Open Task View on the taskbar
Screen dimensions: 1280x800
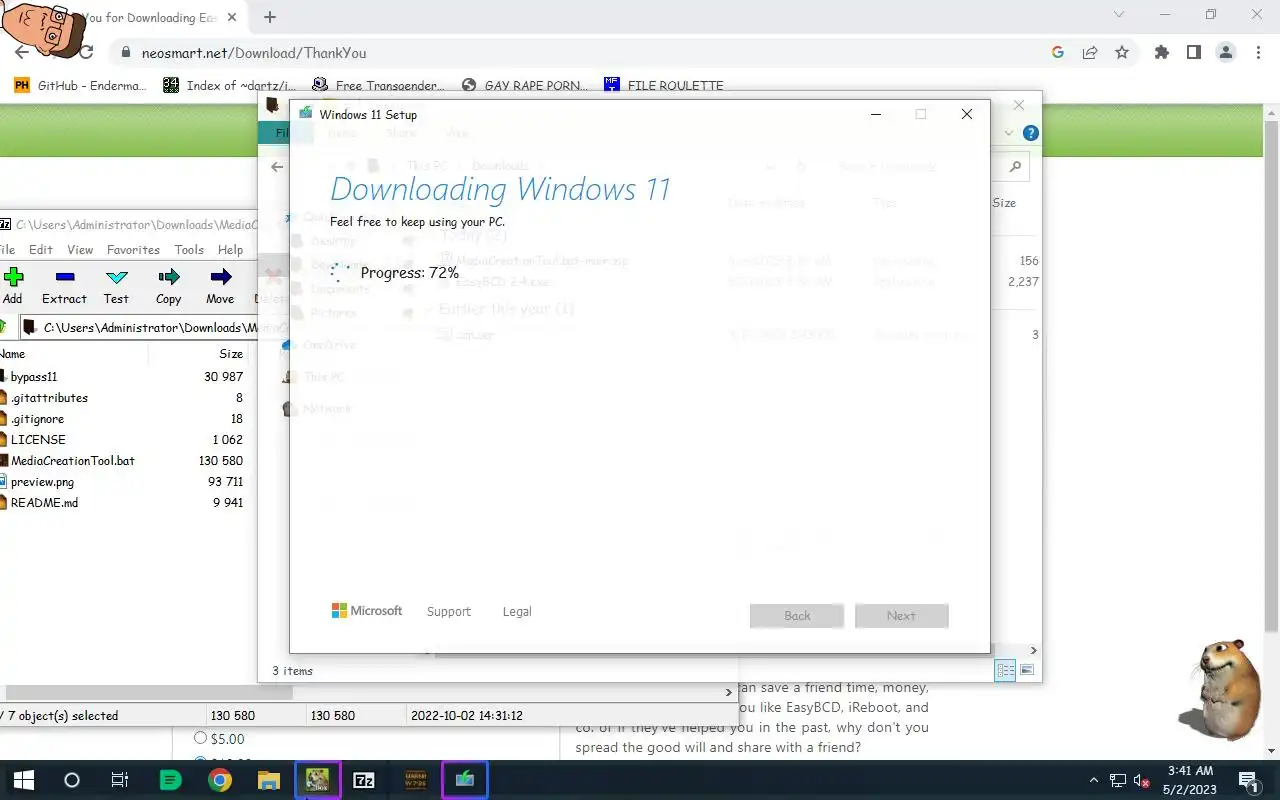(119, 780)
